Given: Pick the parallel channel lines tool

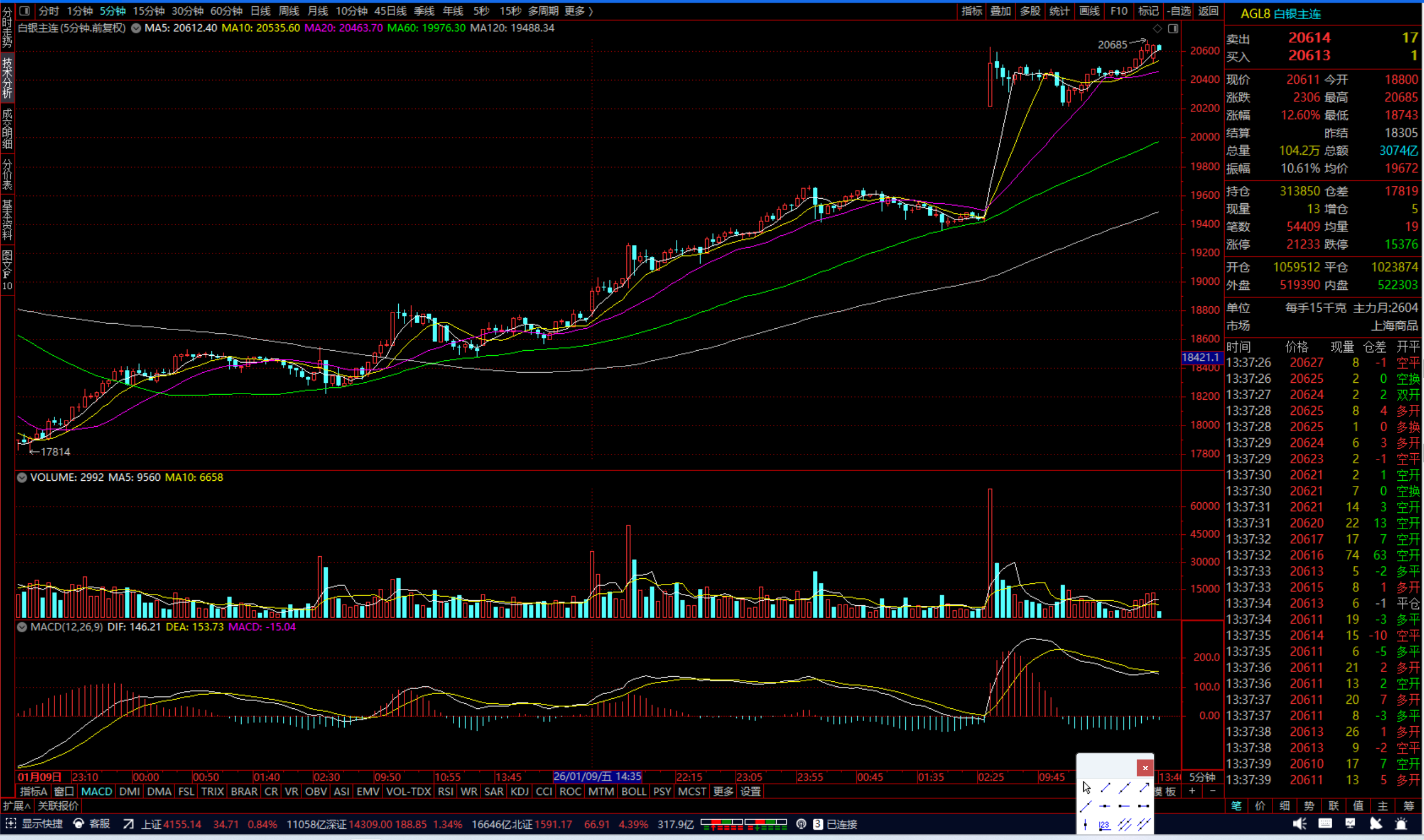Looking at the screenshot, I should 1124,825.
